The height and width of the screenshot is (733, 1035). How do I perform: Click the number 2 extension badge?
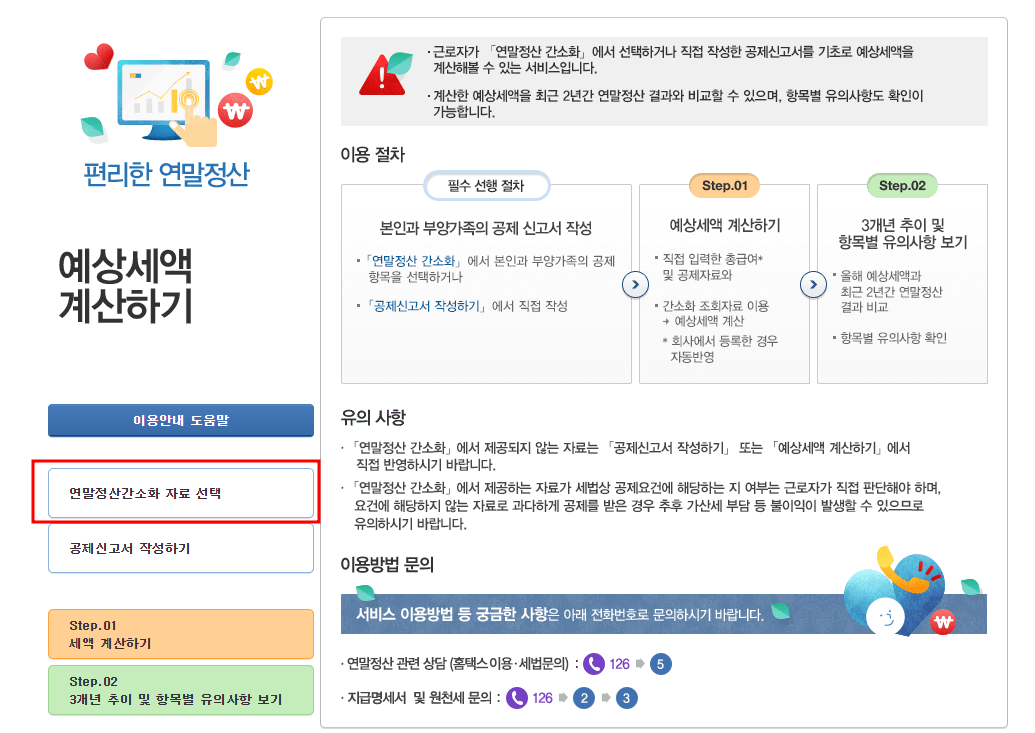(585, 697)
